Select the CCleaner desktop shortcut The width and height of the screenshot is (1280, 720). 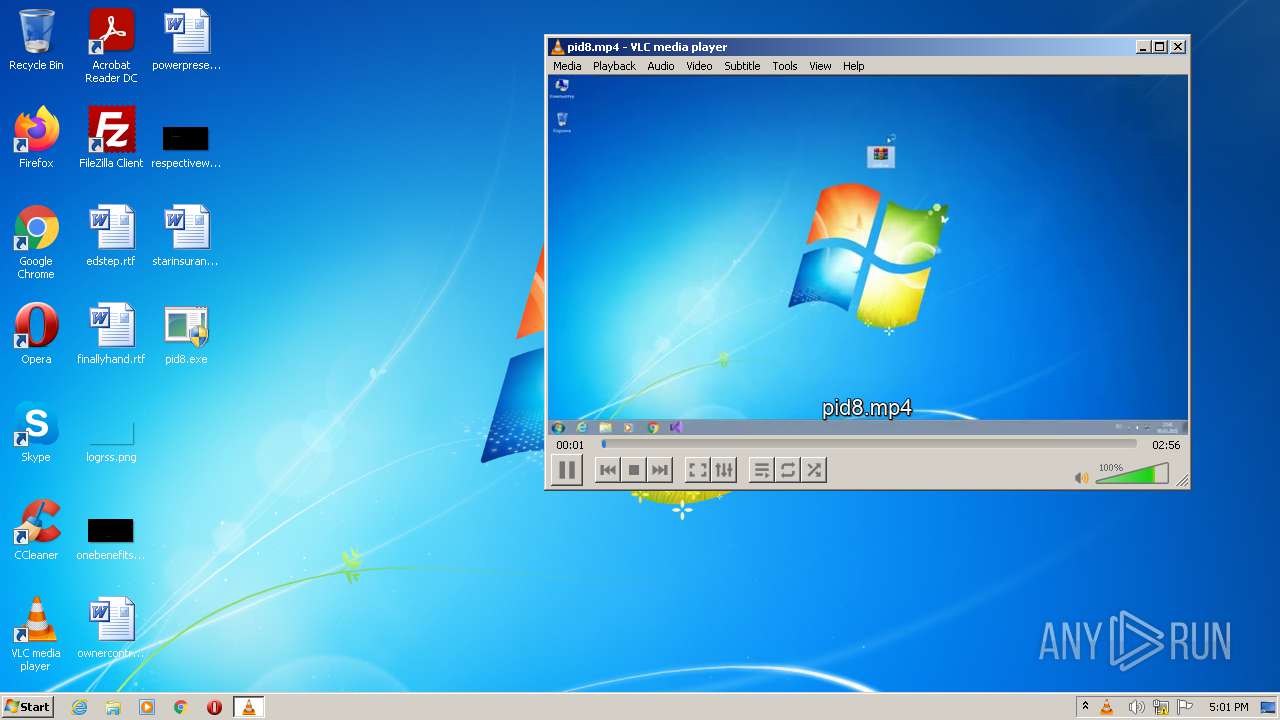point(36,530)
